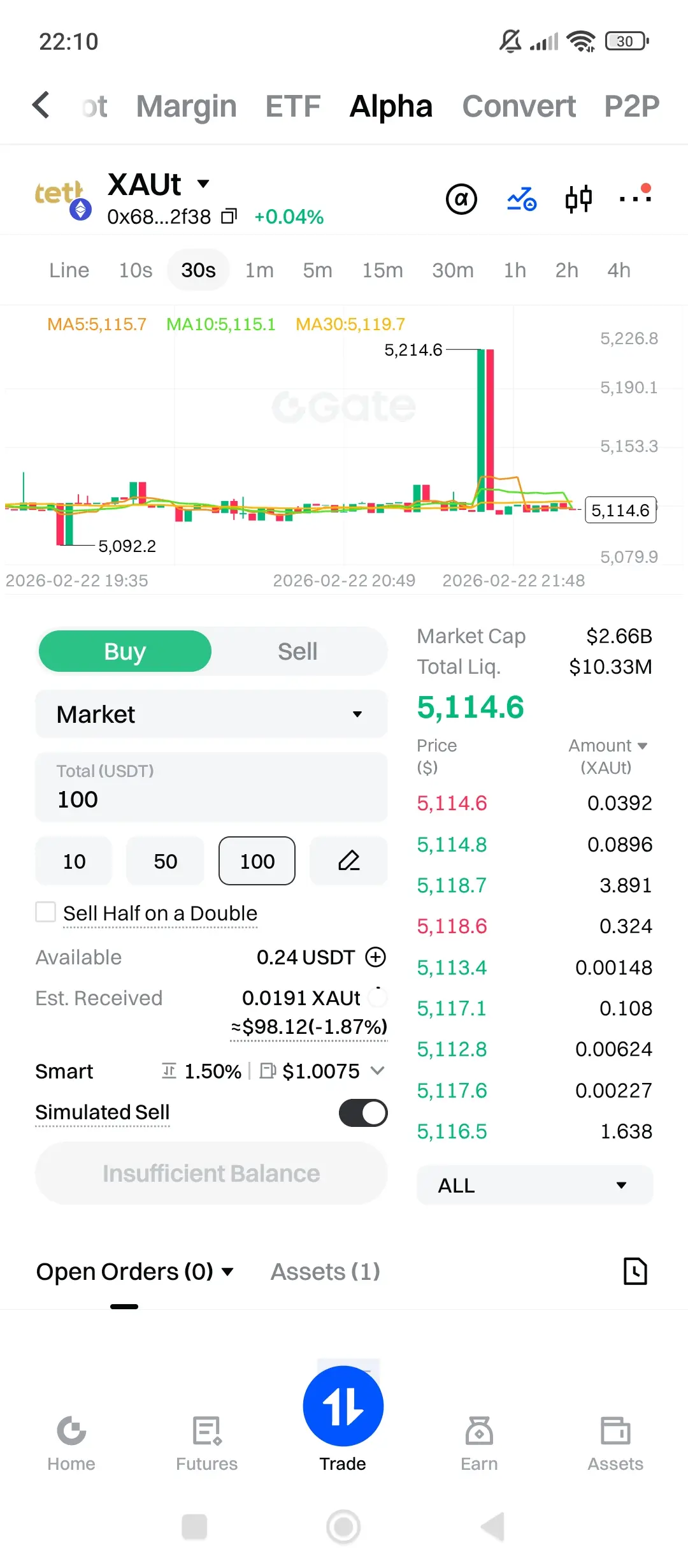Tap the Simulated Sell label
Image resolution: width=688 pixels, height=1568 pixels.
click(103, 1112)
